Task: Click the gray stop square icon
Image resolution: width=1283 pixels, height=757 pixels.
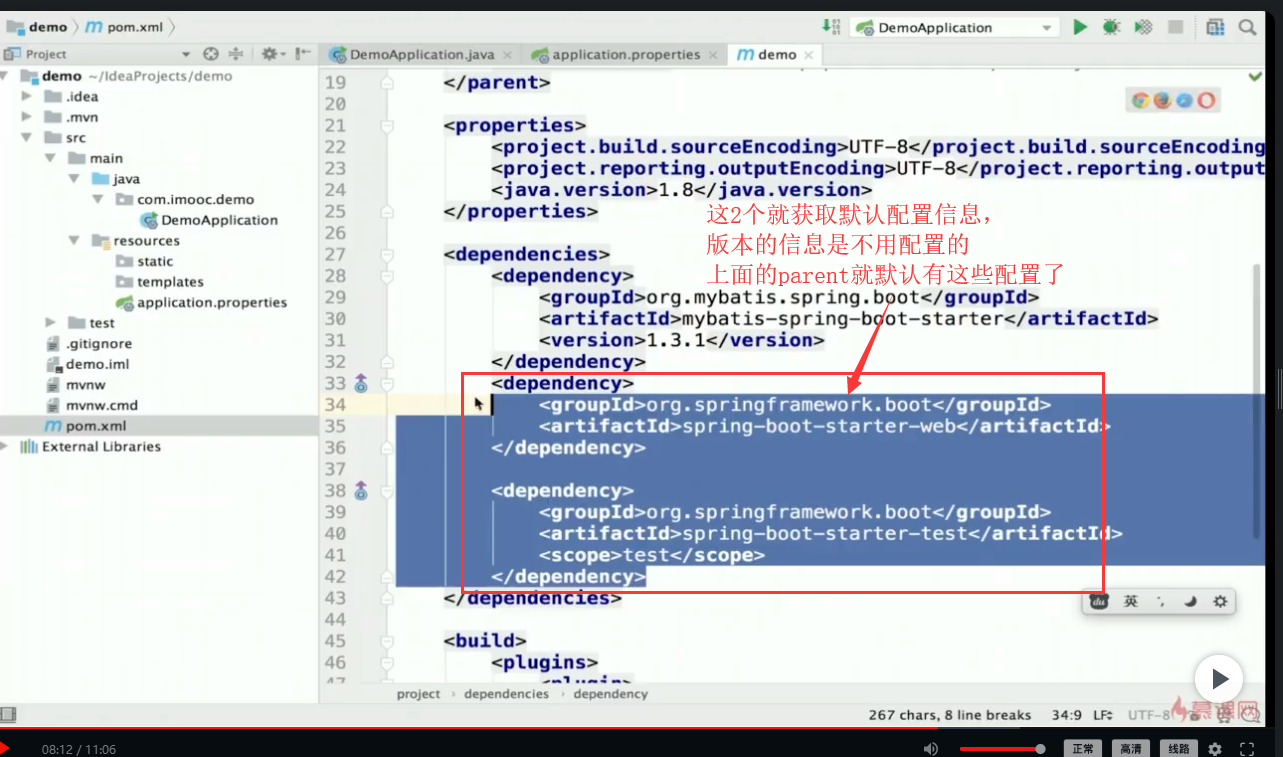Action: pyautogui.click(x=1176, y=27)
